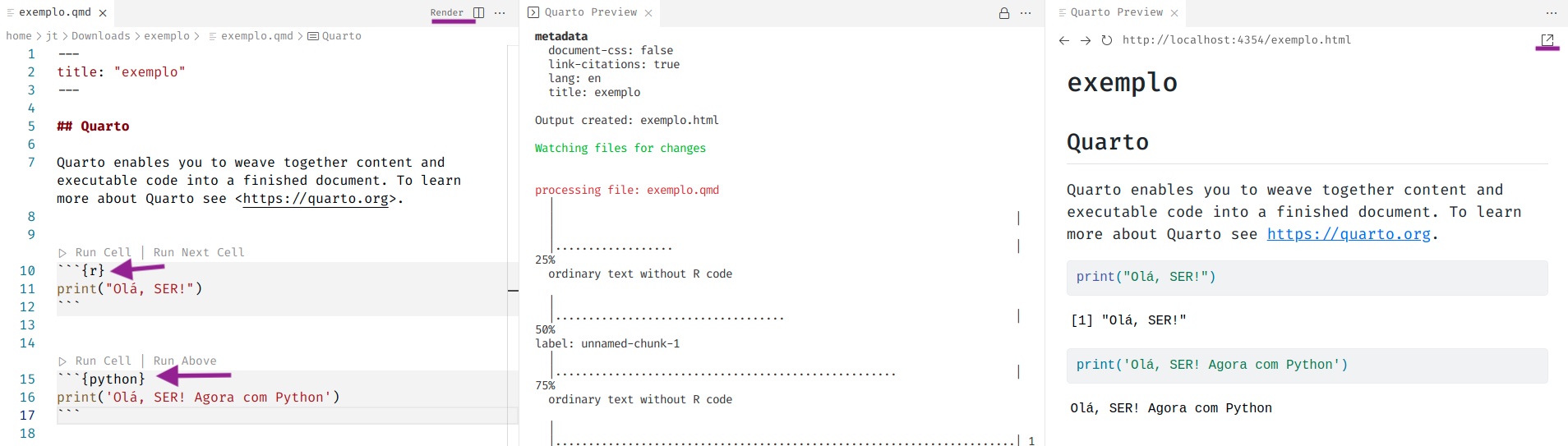Click 'Olá, SER! Agora com Python' output text
Screen dimensions: 1568x446
click(1171, 409)
